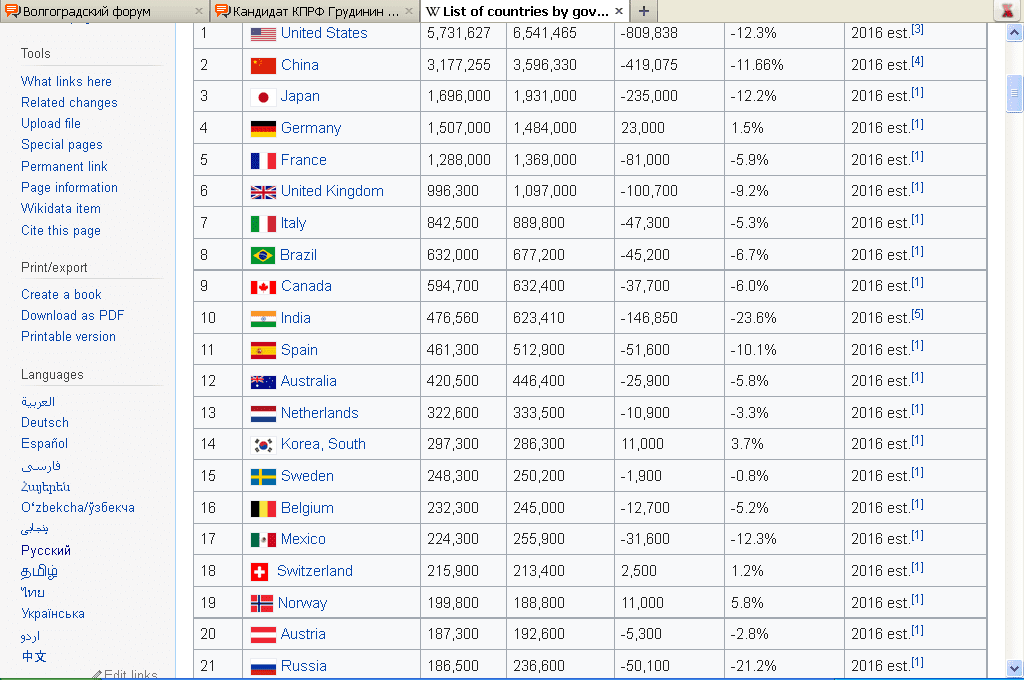Click the Australia flag icon

point(263,382)
